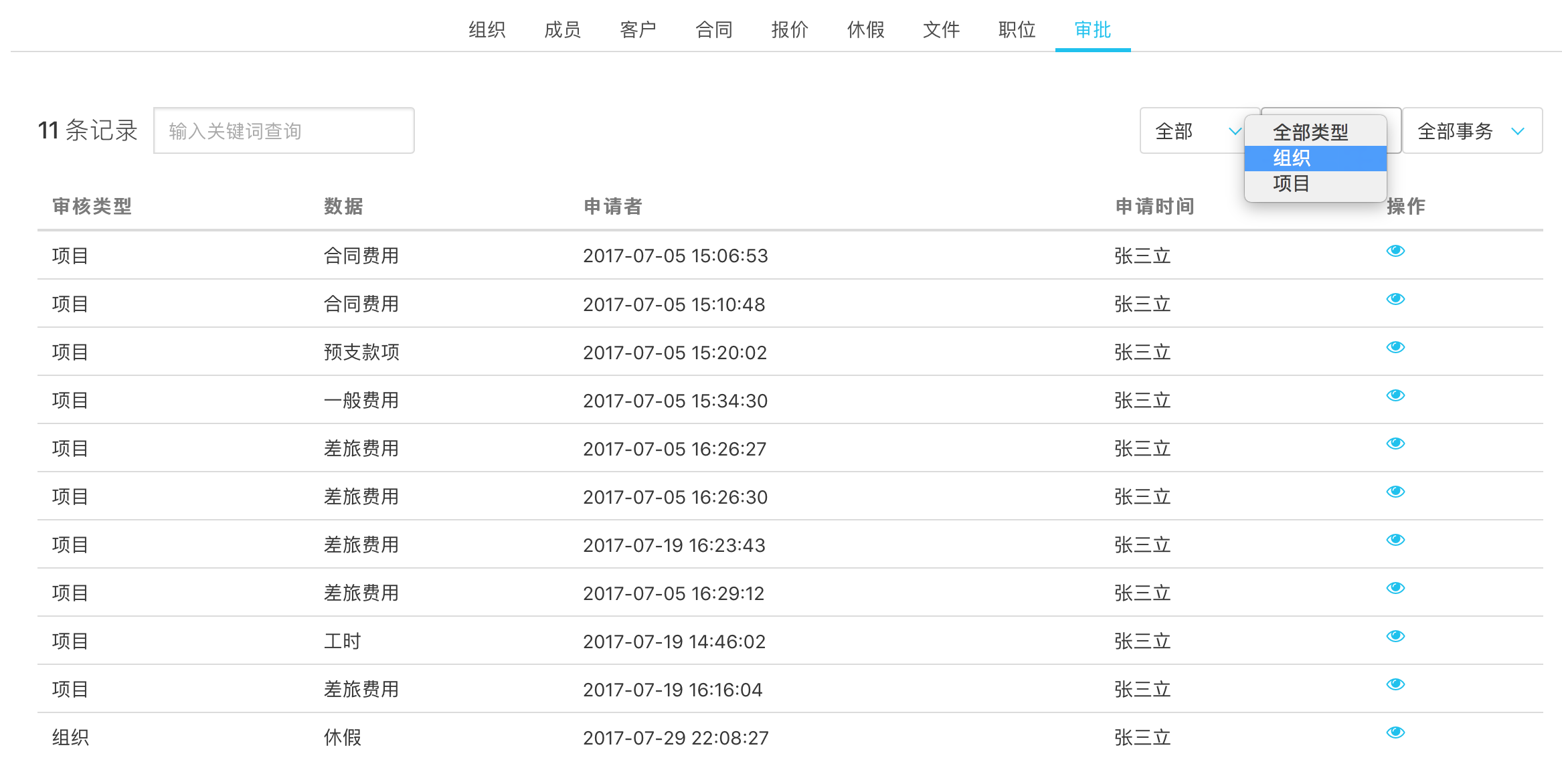The width and height of the screenshot is (1562, 784).
Task: Open details via eye icon for 一般费用
Action: coord(1395,395)
